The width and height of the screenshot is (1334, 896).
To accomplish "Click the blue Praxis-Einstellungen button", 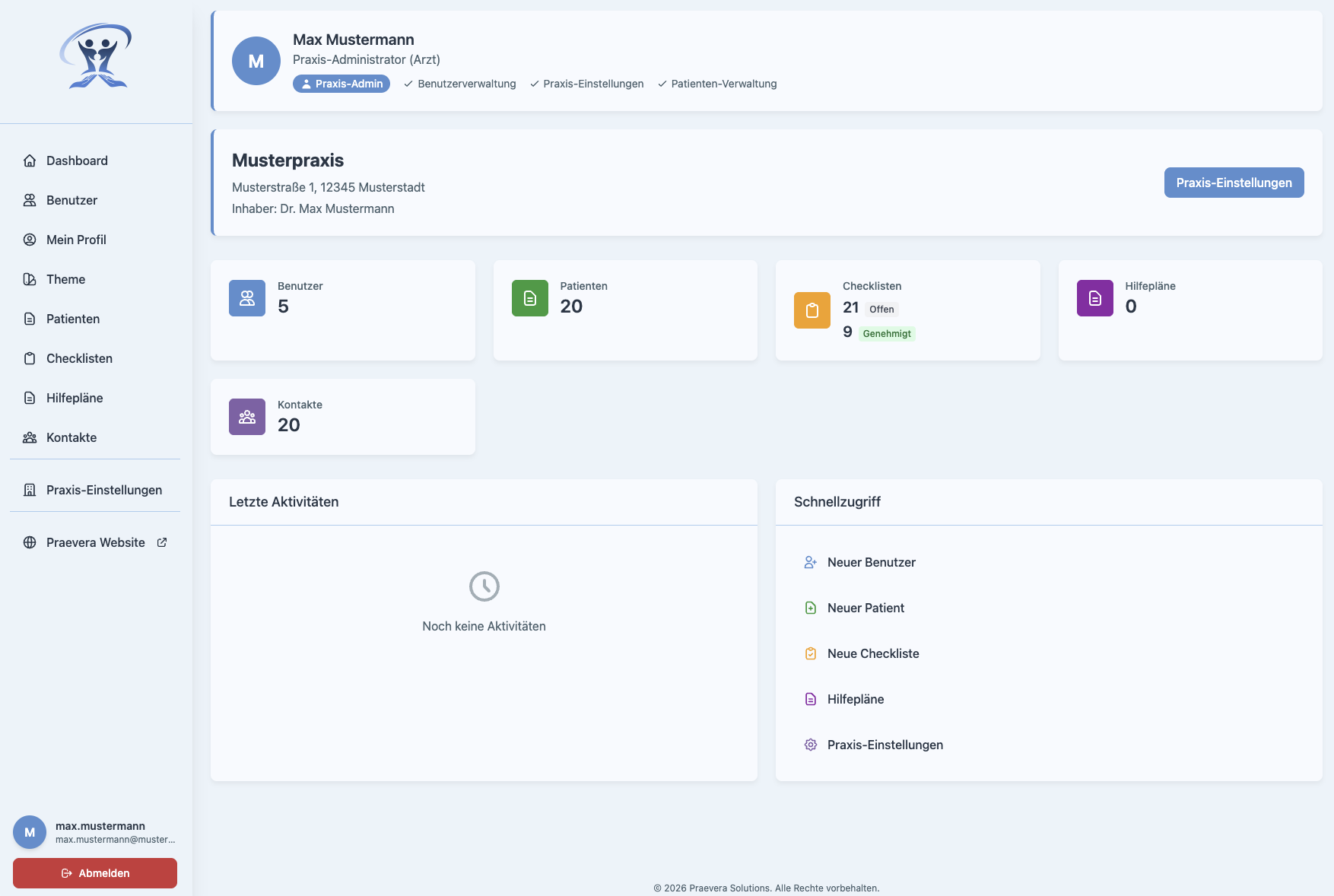I will click(1234, 183).
